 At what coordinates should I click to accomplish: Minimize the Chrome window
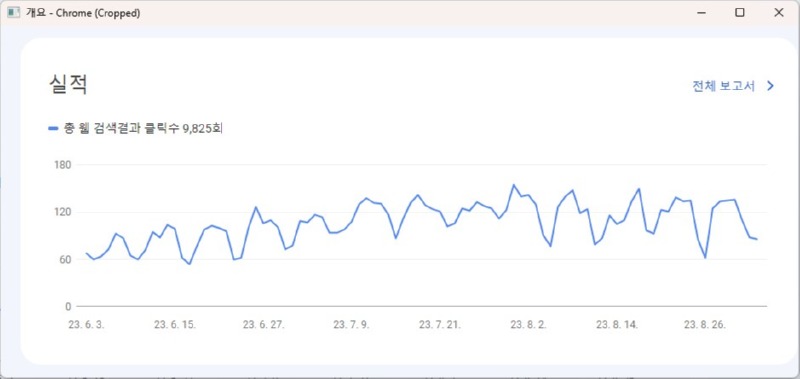pyautogui.click(x=702, y=13)
